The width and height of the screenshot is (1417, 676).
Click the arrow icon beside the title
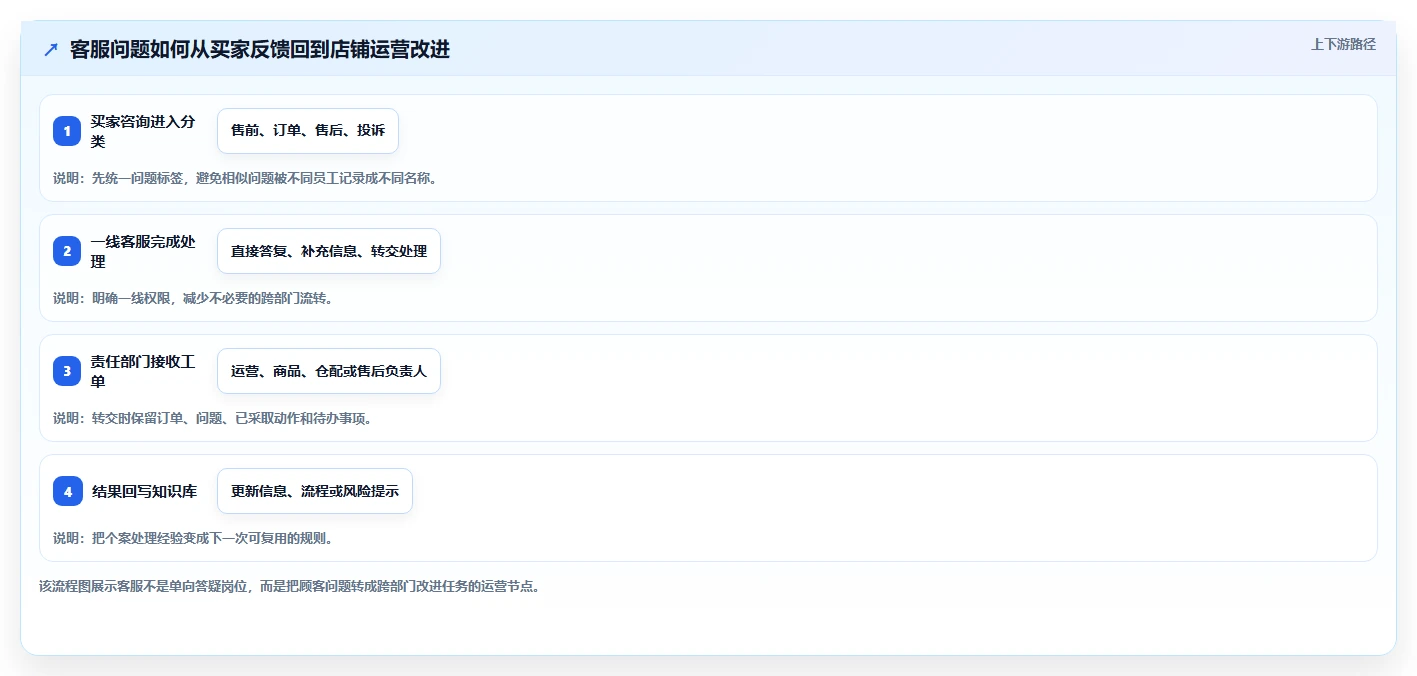click(x=51, y=49)
